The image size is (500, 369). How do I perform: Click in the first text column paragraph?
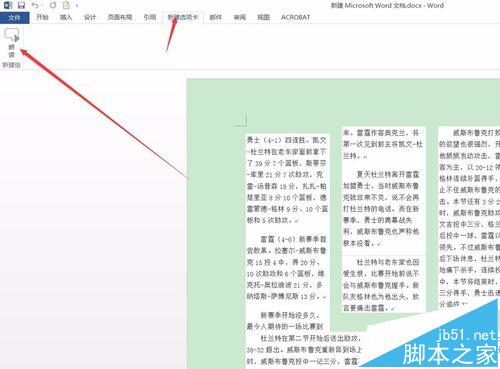pyautogui.click(x=287, y=180)
